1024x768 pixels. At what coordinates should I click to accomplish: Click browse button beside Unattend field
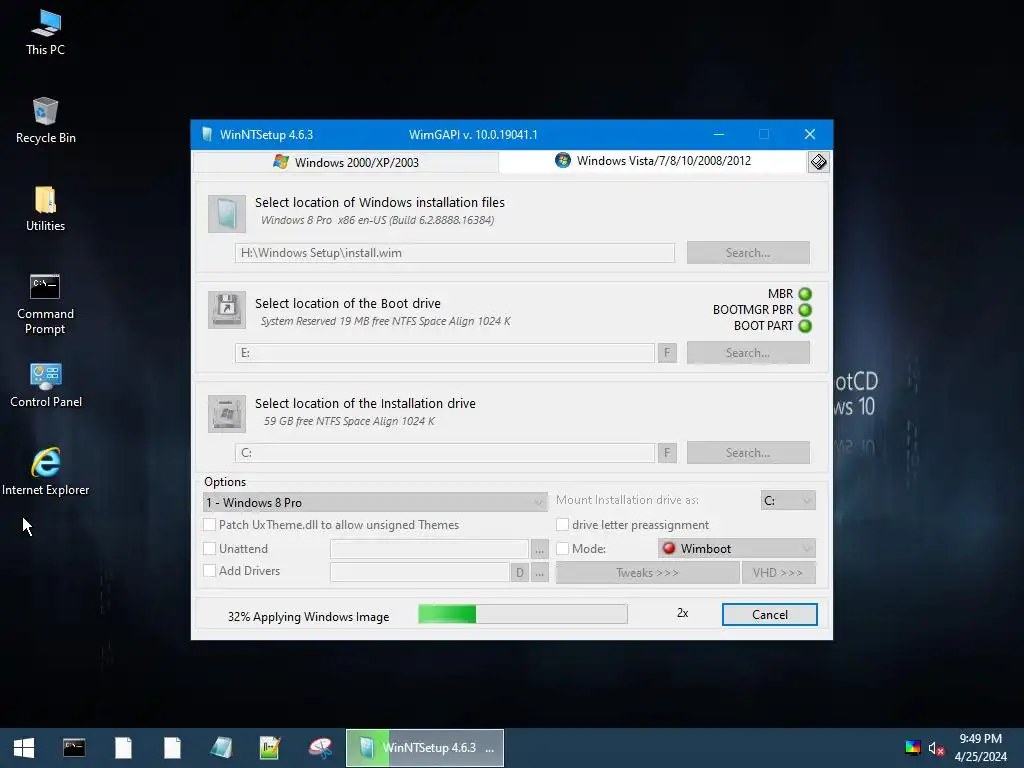(x=539, y=549)
